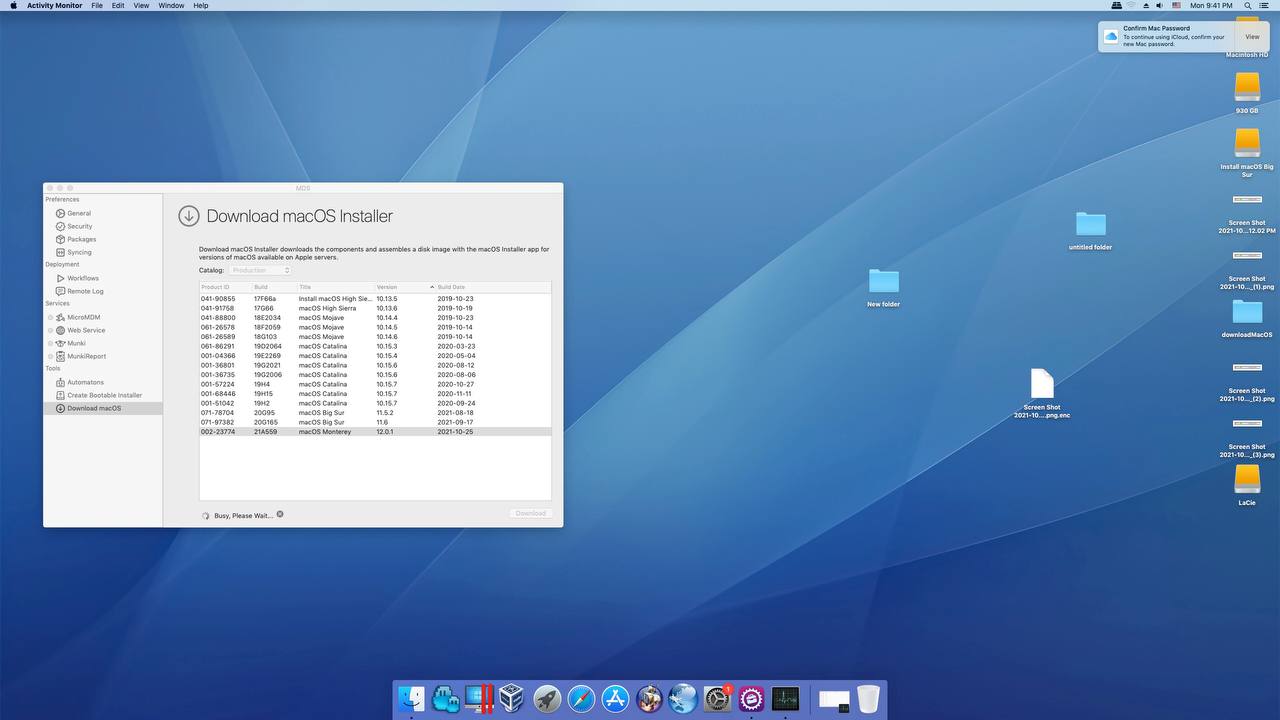Sort by Product ID column header
The image size is (1280, 720).
[x=225, y=287]
